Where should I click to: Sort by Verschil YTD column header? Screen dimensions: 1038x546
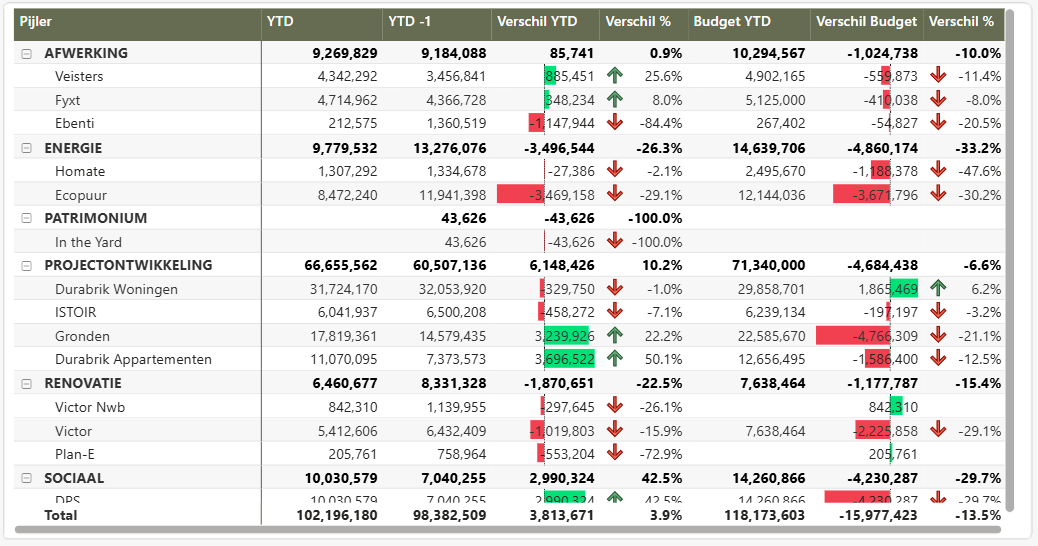537,22
